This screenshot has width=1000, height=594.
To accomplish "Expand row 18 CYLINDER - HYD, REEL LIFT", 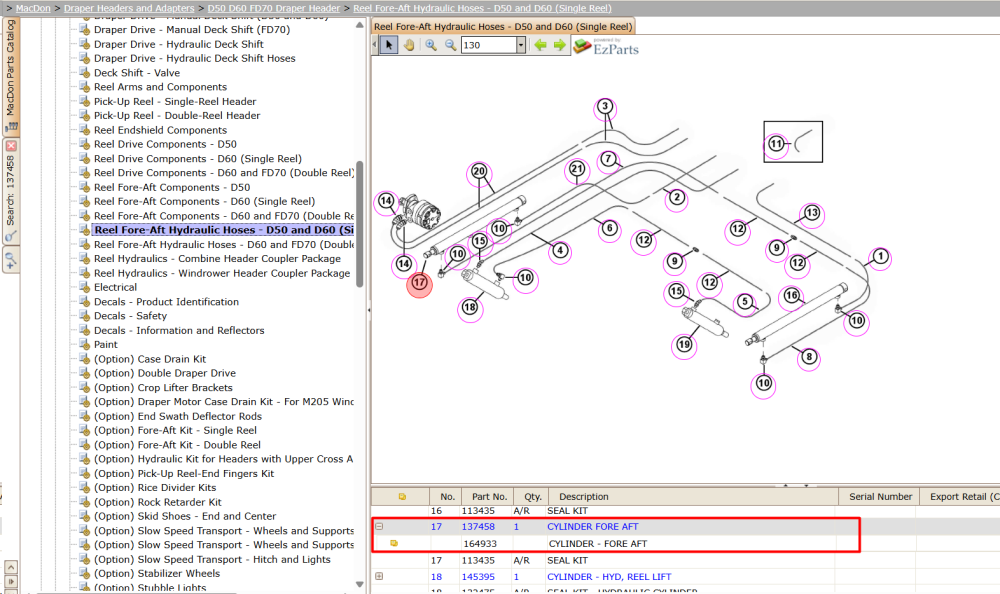I will click(x=379, y=577).
